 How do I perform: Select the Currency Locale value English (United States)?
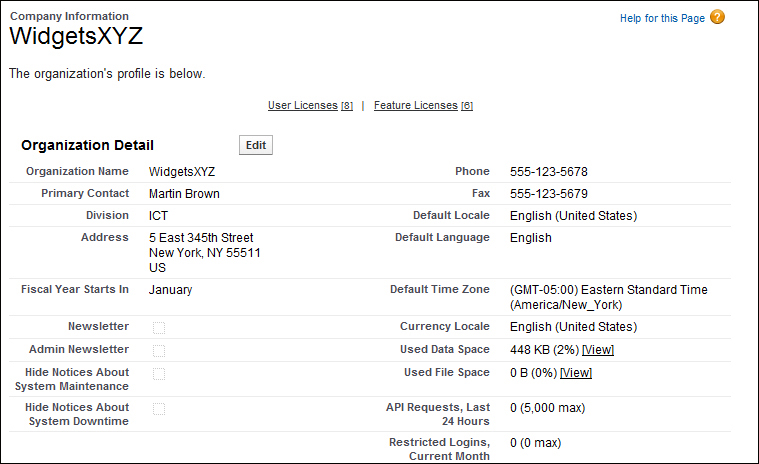click(574, 327)
